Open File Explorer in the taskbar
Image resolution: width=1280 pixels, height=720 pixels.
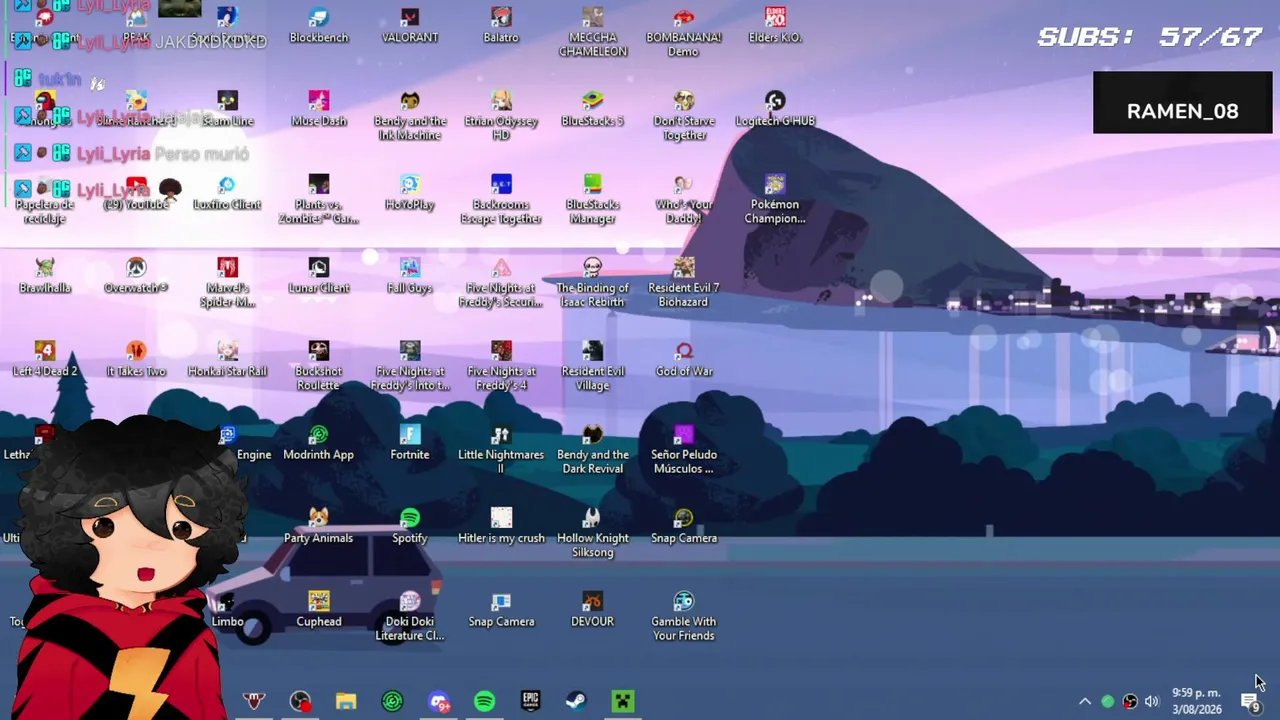click(x=346, y=701)
